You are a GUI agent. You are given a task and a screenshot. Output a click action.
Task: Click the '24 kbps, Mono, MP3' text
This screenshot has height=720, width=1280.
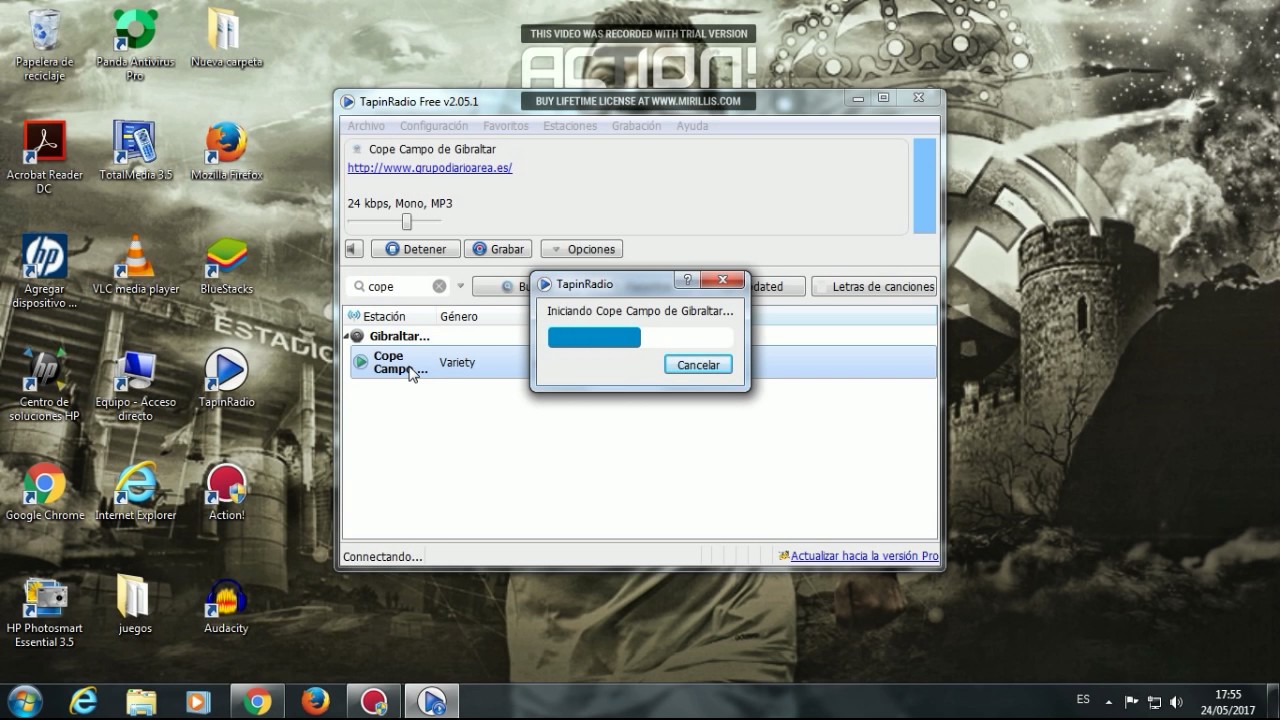[400, 203]
